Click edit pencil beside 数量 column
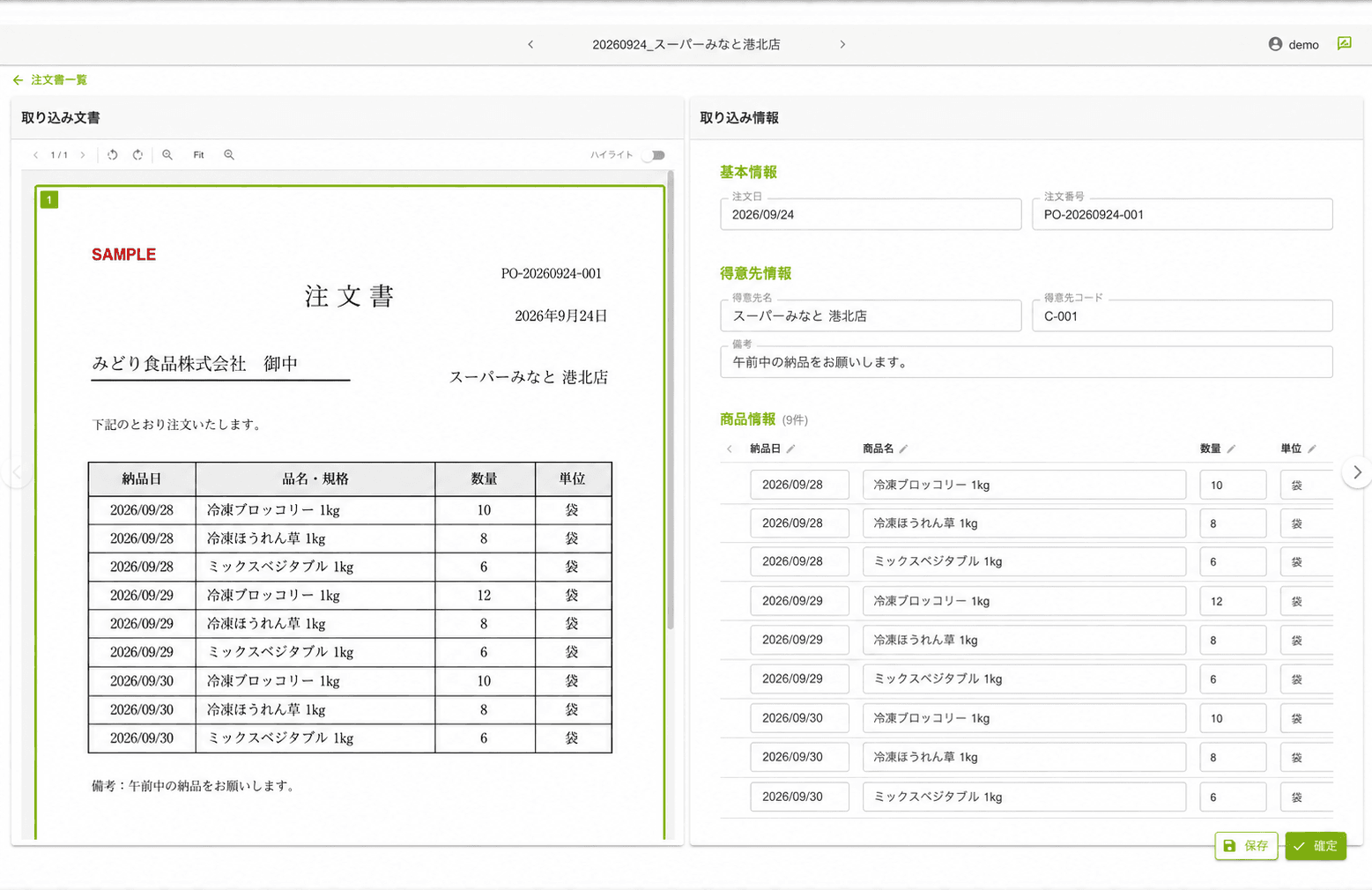The width and height of the screenshot is (1372, 890). pyautogui.click(x=1231, y=449)
